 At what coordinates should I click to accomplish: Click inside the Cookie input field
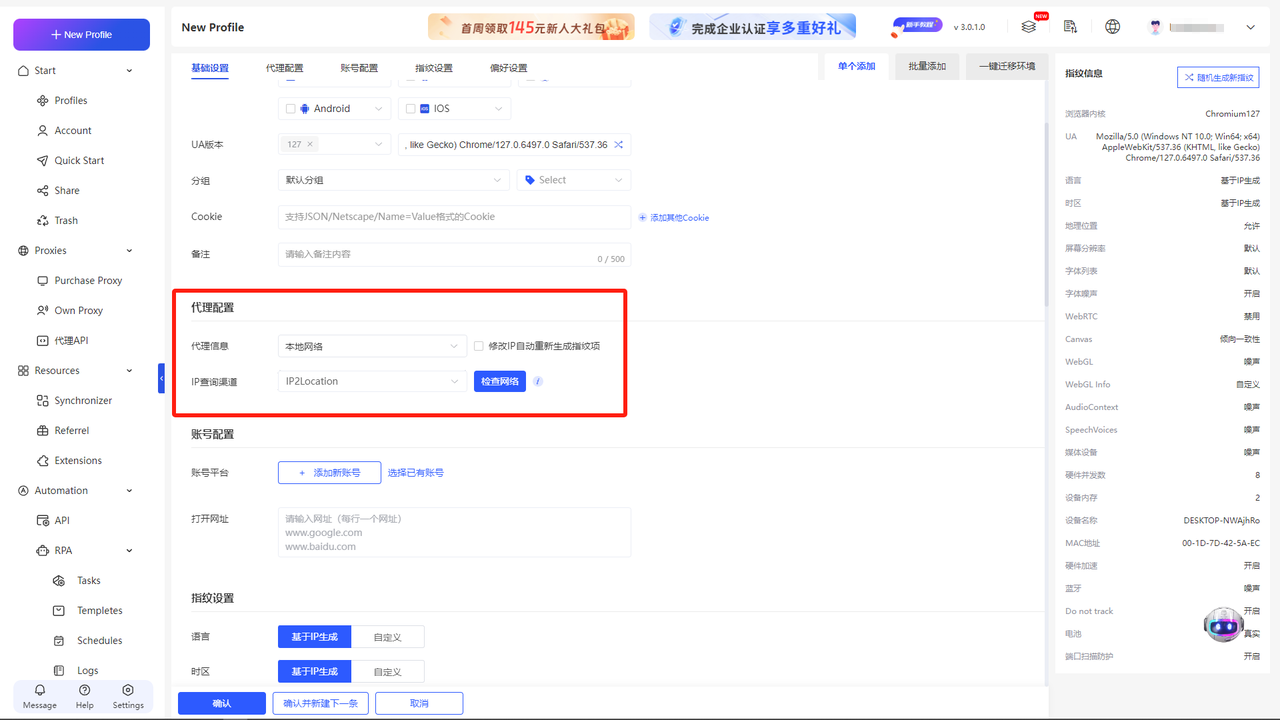[455, 216]
